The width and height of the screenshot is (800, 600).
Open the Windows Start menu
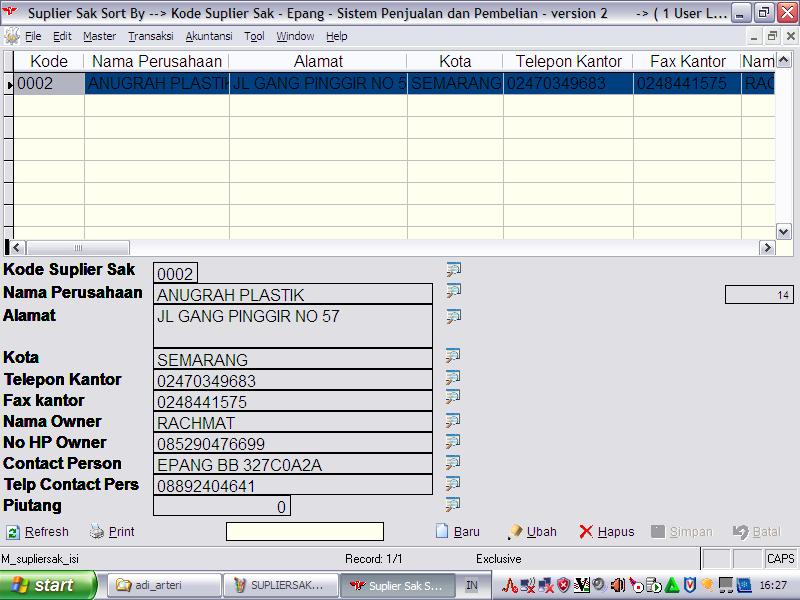pyautogui.click(x=48, y=585)
